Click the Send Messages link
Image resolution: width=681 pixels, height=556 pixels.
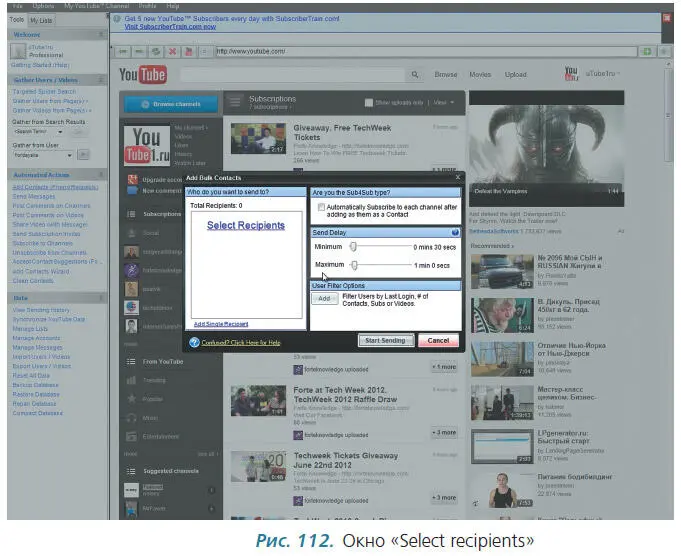coord(34,196)
